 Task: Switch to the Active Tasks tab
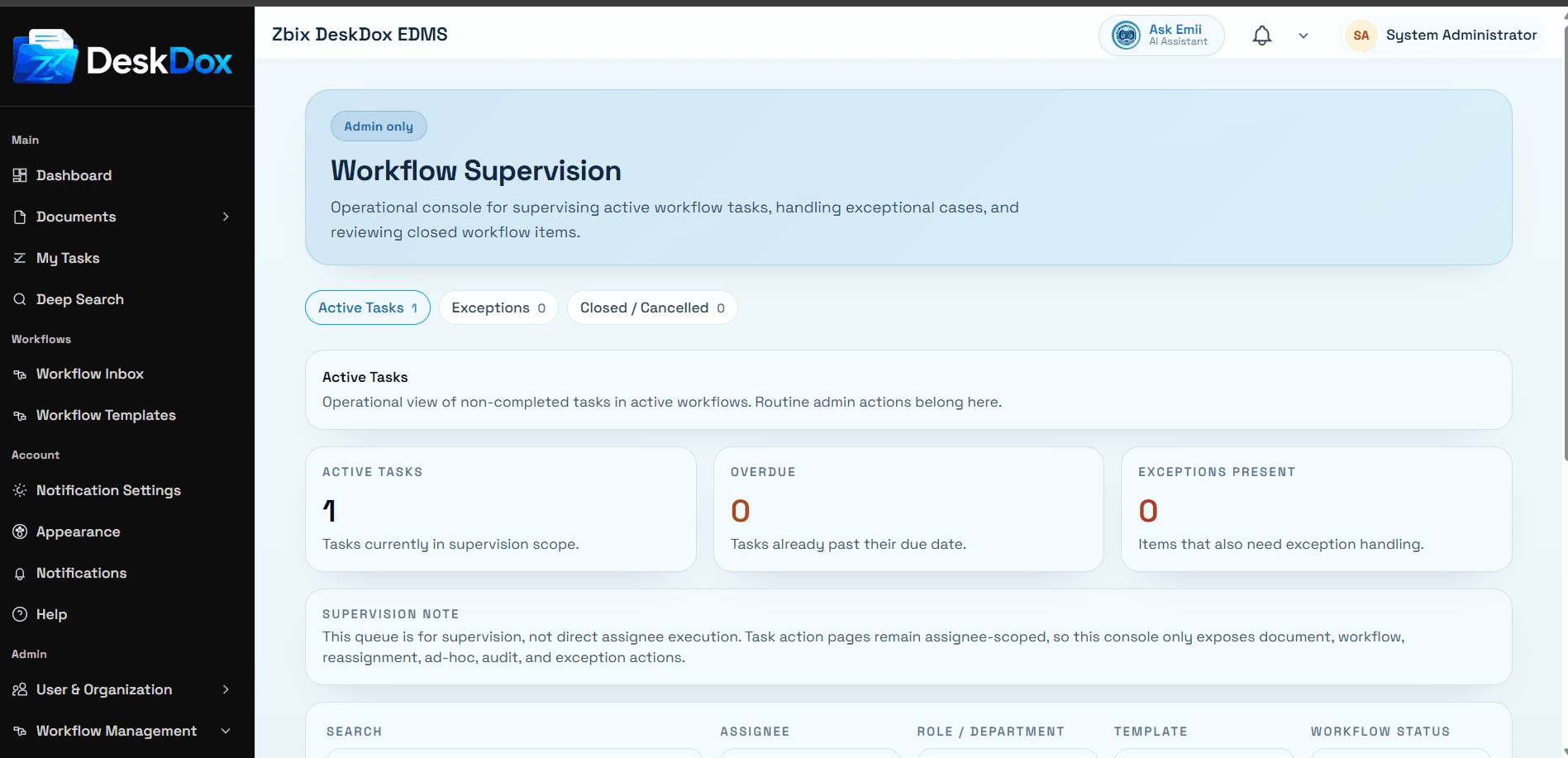click(x=368, y=307)
